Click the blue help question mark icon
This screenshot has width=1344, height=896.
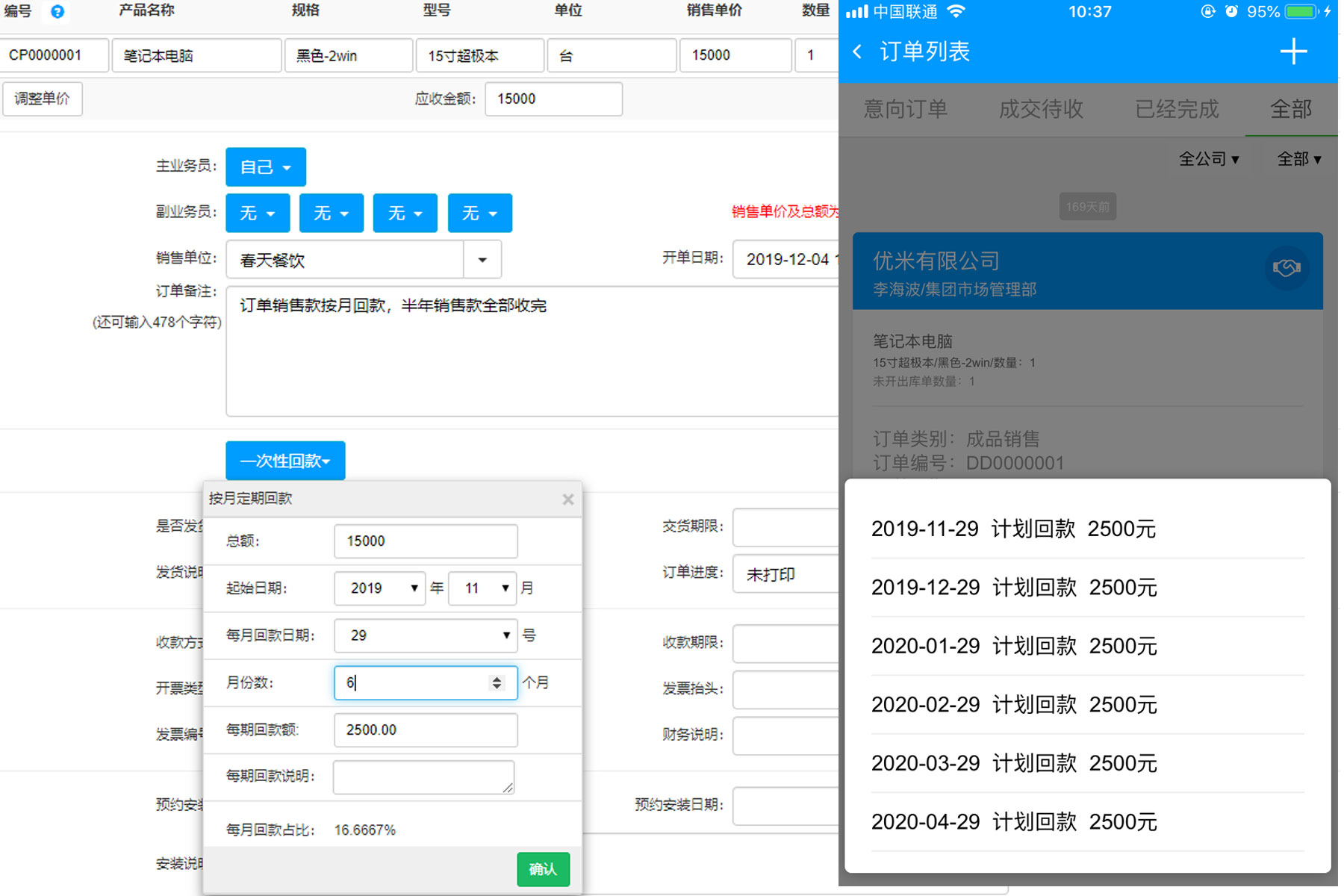click(57, 11)
